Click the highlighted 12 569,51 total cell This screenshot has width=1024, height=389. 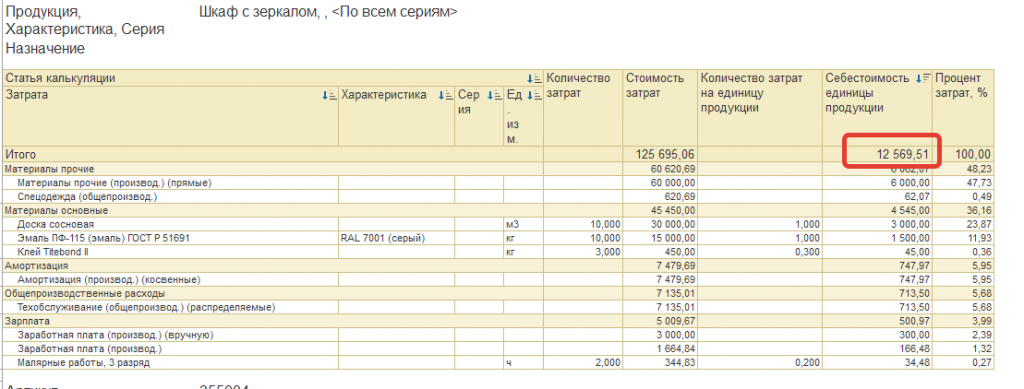pyautogui.click(x=890, y=155)
